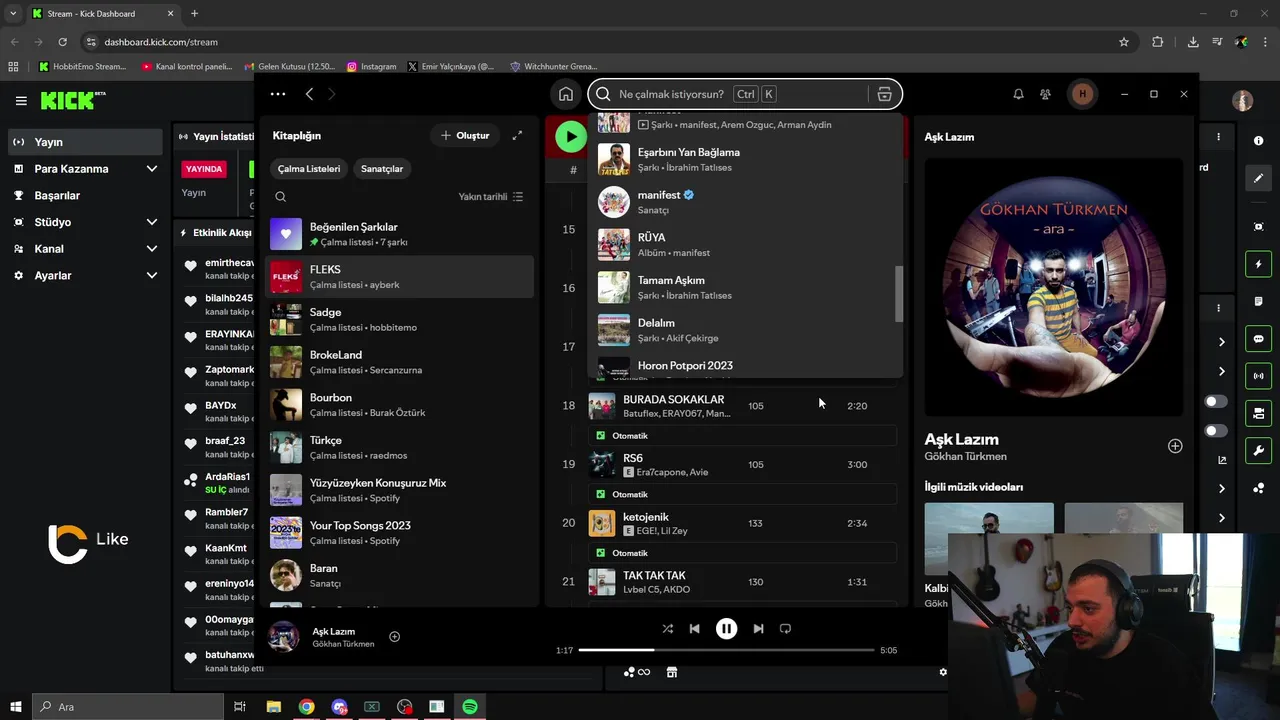Open the Instagram bookmark
The height and width of the screenshot is (720, 1280).
coord(372,67)
